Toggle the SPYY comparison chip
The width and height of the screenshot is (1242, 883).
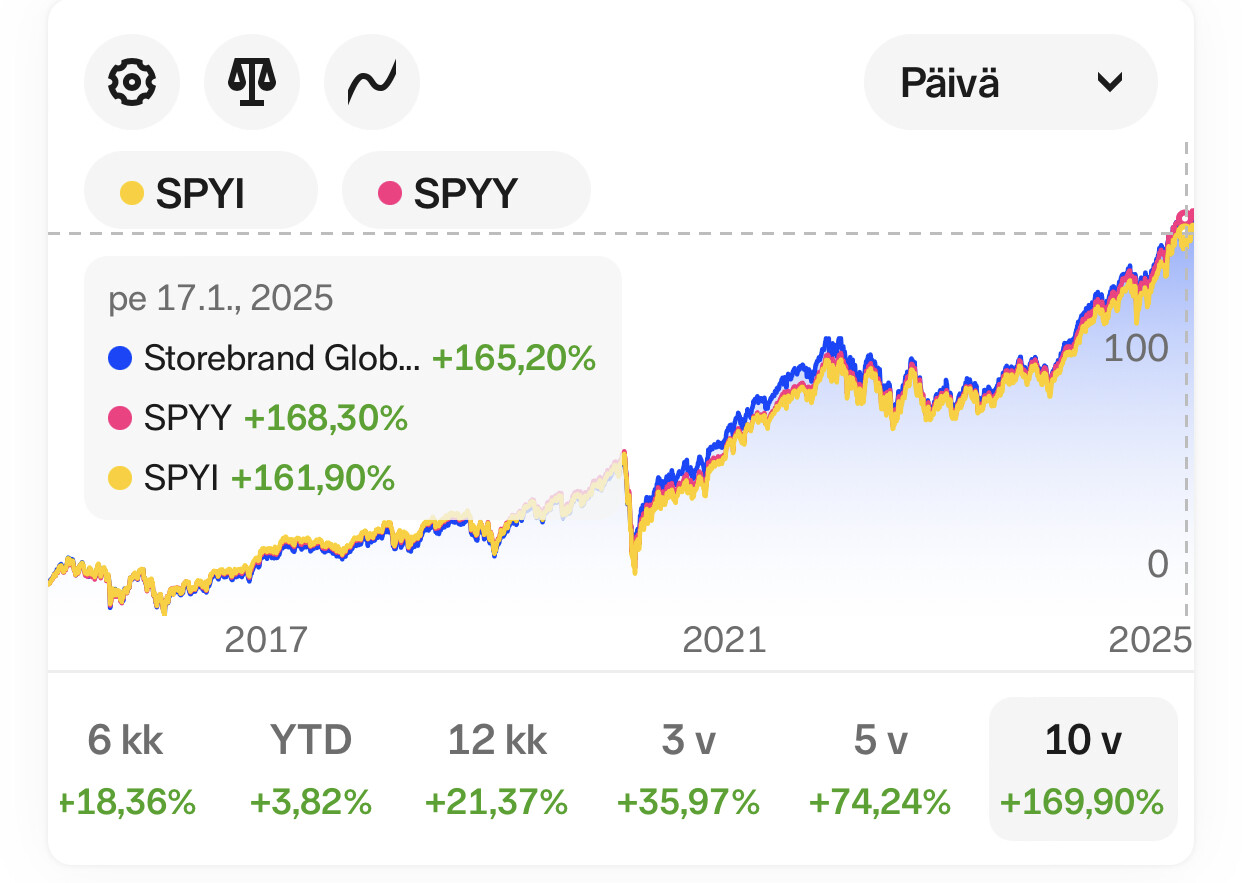tap(466, 192)
